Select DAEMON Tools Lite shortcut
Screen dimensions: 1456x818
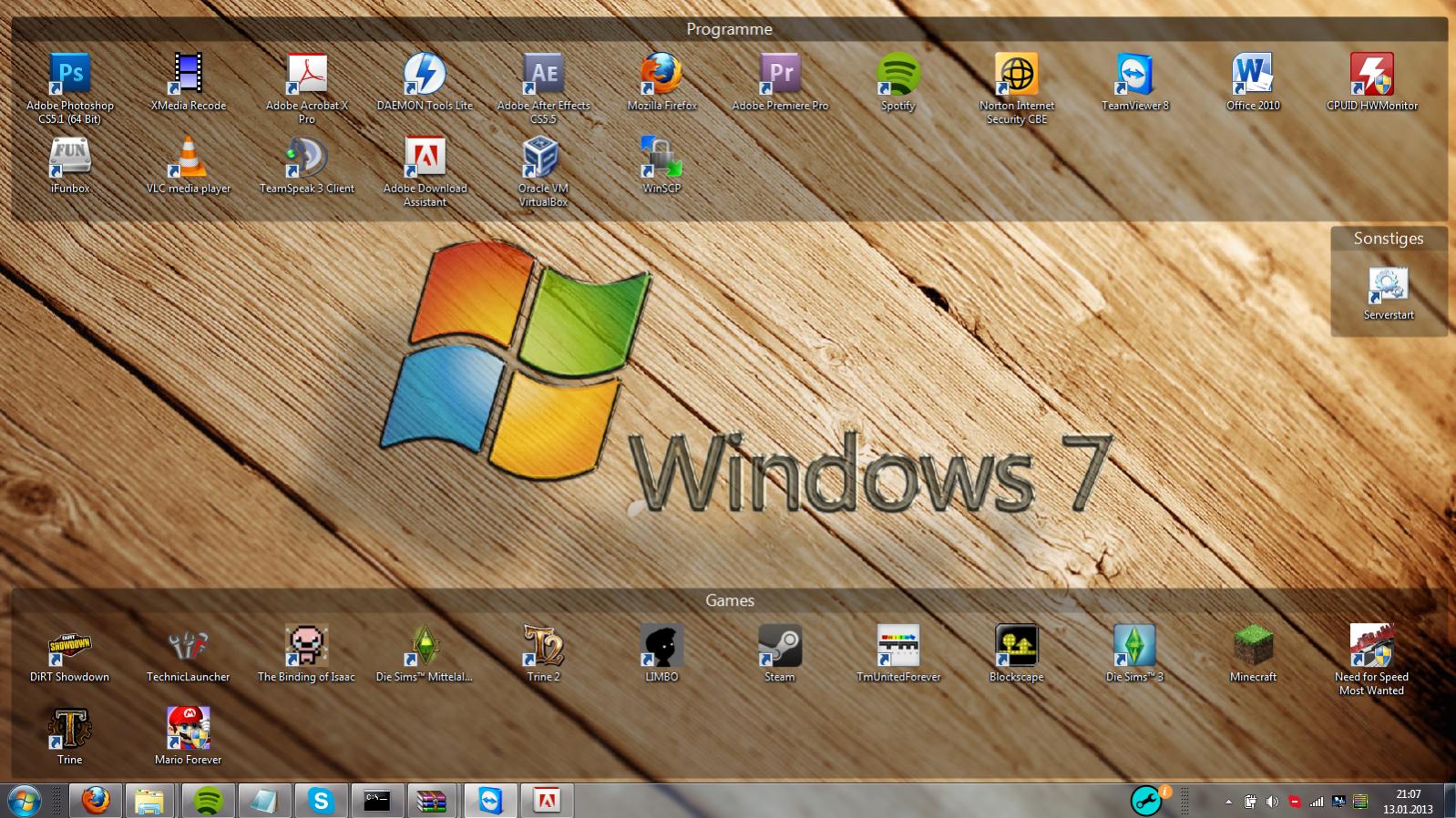click(x=425, y=82)
